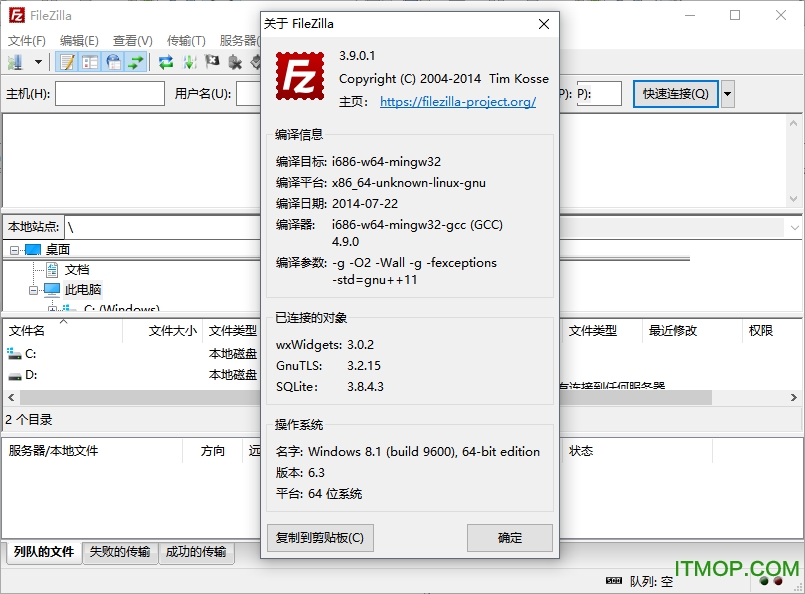Image resolution: width=805 pixels, height=594 pixels.
Task: Click the C: drive icon
Action: [14, 354]
